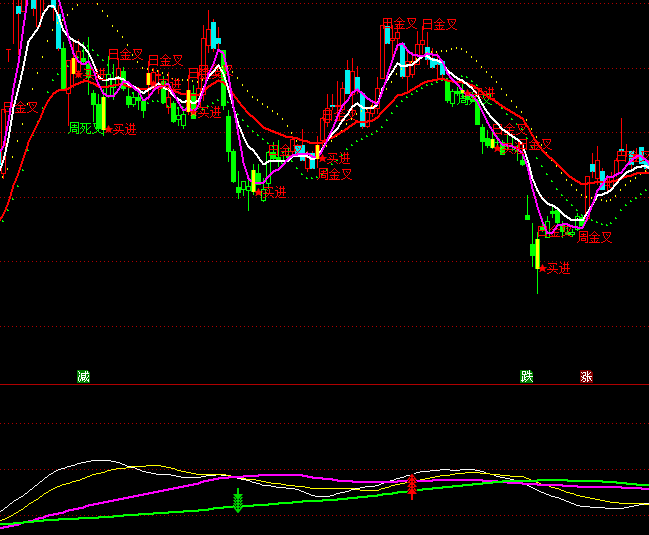
Task: Click the lowest yellow candlestick at right
Action: click(537, 253)
